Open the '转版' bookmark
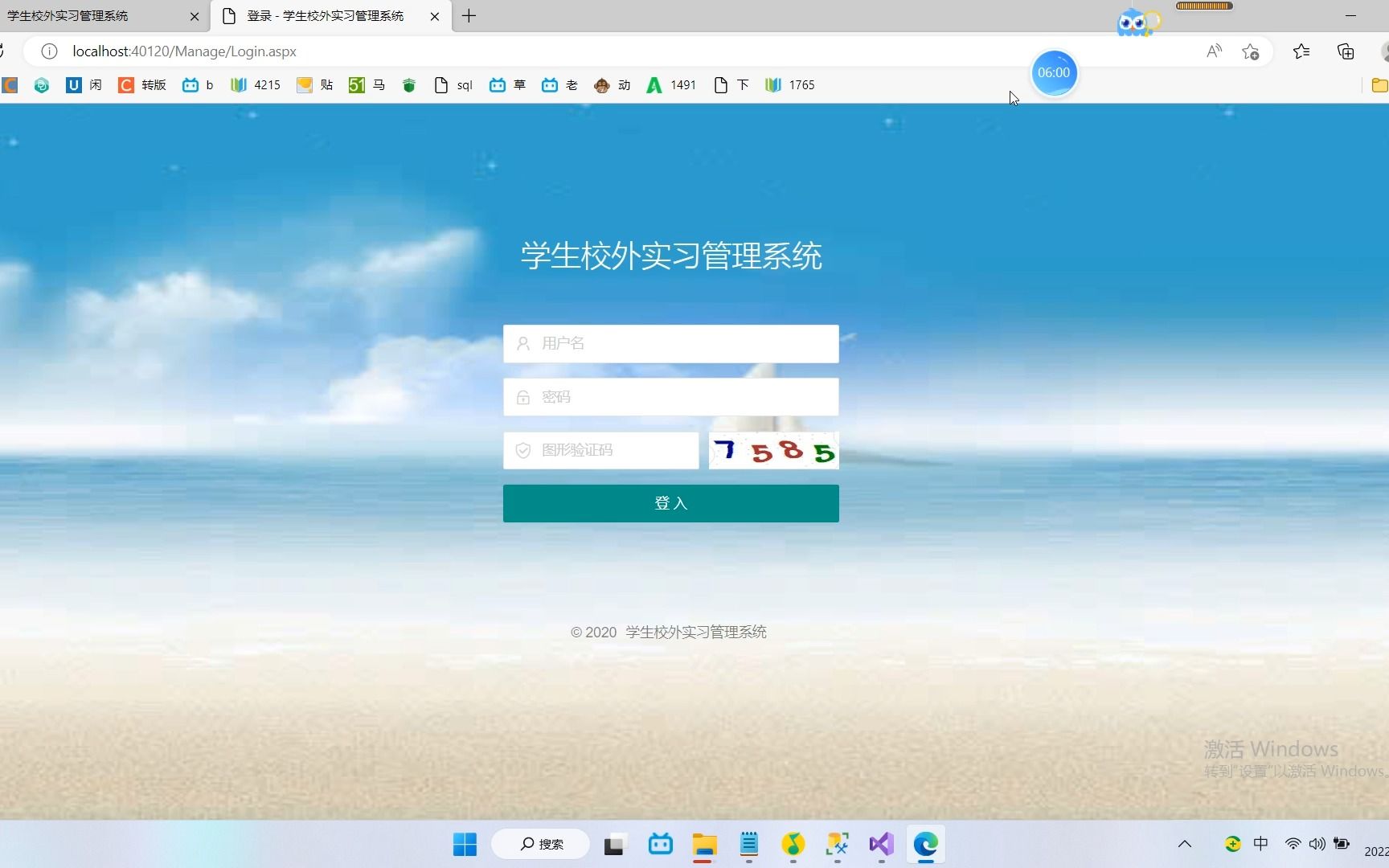1389x868 pixels. click(141, 84)
